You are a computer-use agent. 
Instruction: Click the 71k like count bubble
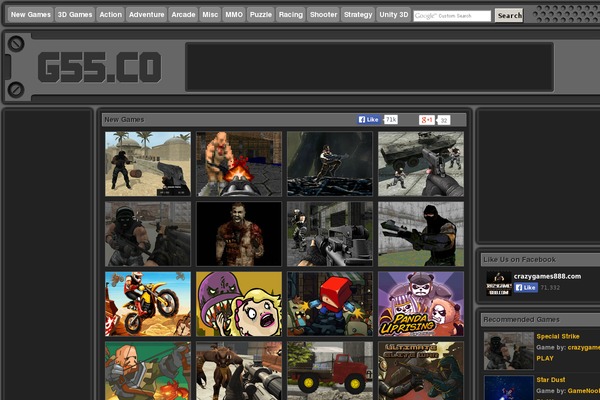tap(391, 119)
